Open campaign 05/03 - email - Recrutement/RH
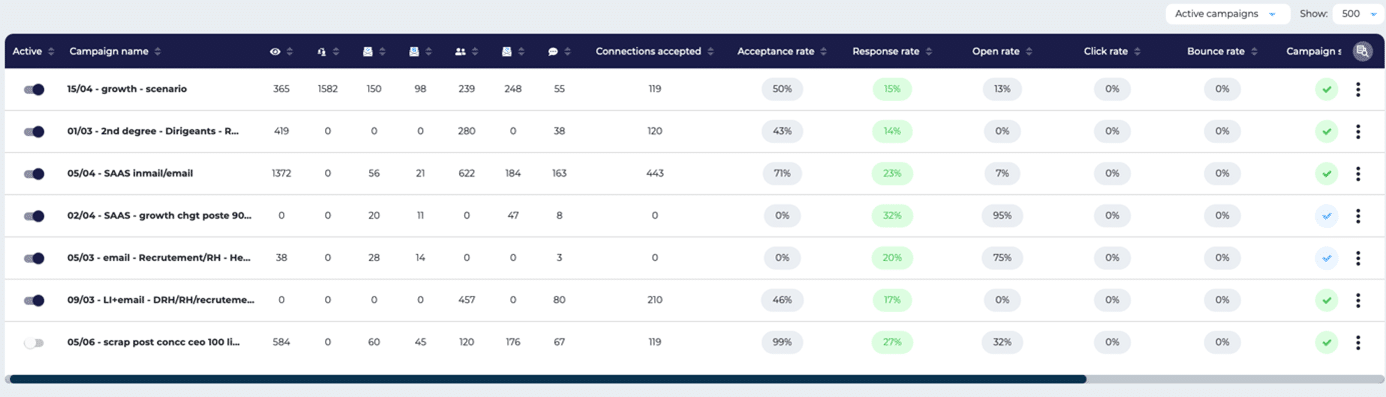1386x397 pixels. point(159,258)
